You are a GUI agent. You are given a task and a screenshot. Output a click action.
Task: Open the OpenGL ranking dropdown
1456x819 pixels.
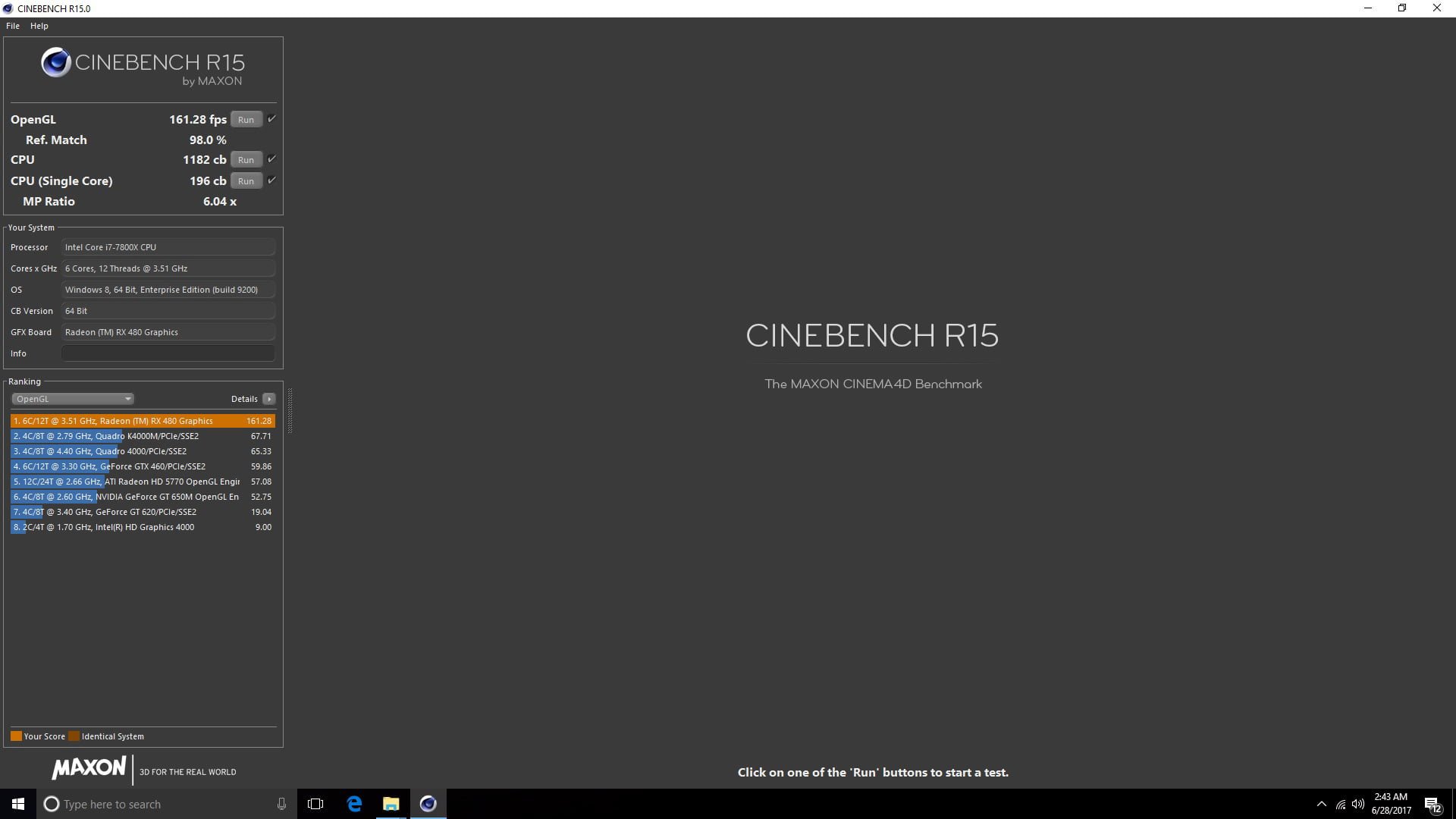pyautogui.click(x=73, y=399)
